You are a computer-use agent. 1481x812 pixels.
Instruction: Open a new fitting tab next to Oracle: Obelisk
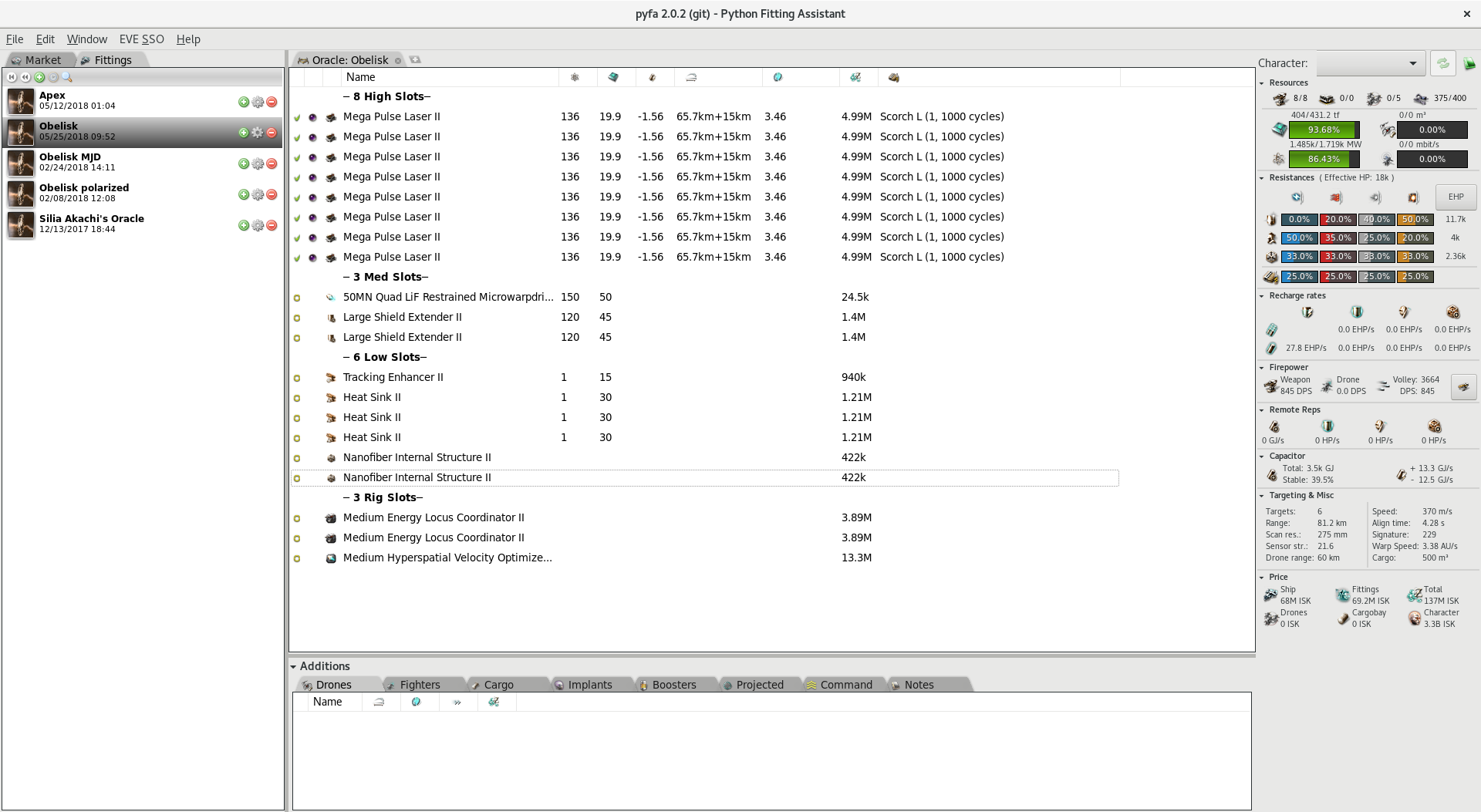416,59
